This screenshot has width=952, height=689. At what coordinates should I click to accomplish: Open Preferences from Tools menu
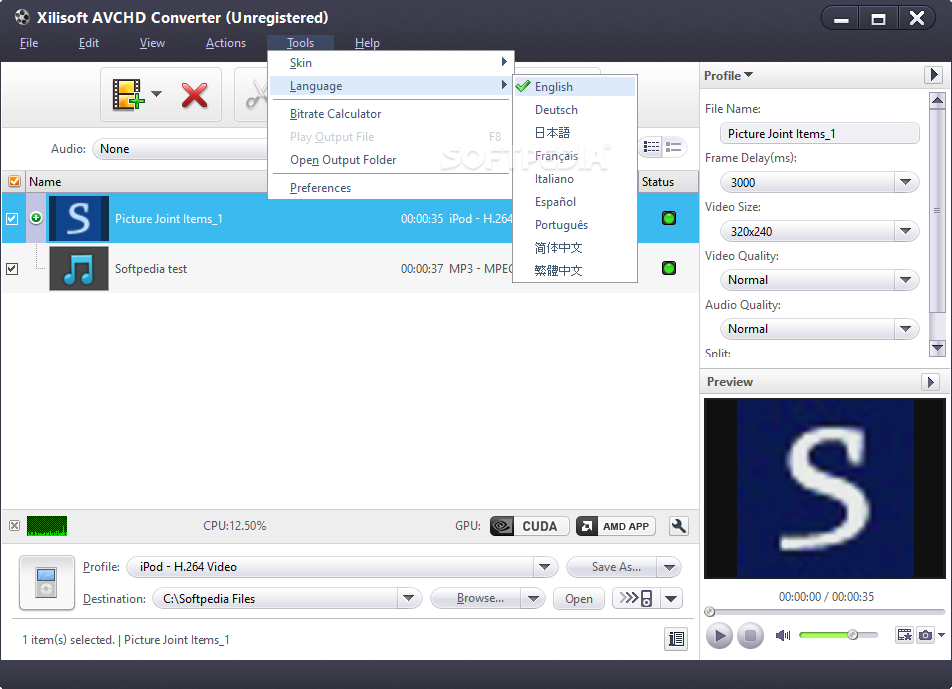[x=390, y=188]
